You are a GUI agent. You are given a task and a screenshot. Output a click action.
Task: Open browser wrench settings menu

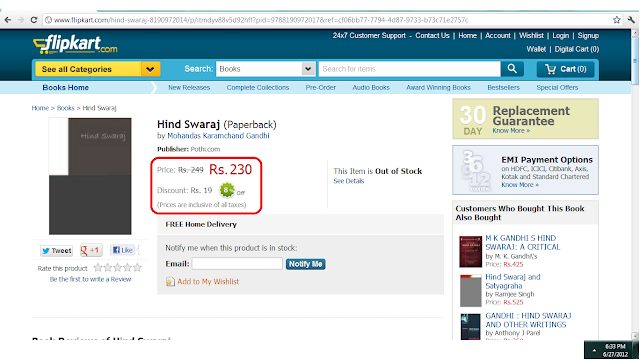pyautogui.click(x=631, y=20)
